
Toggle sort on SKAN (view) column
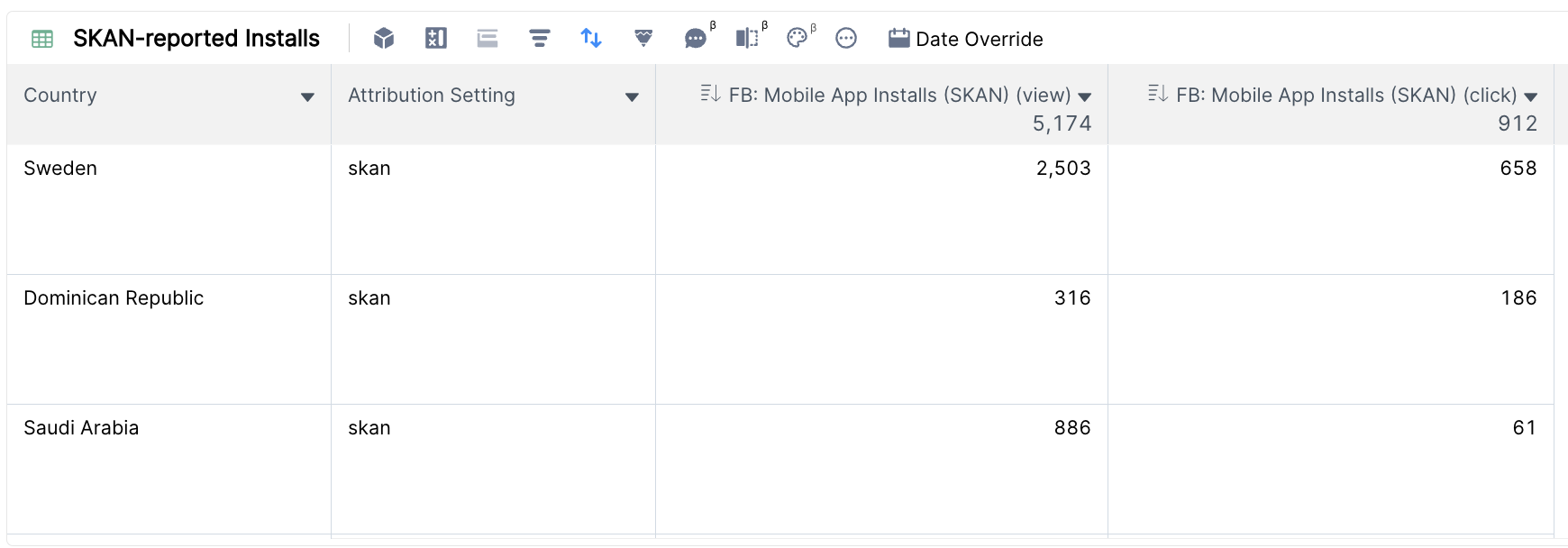pyautogui.click(x=710, y=93)
